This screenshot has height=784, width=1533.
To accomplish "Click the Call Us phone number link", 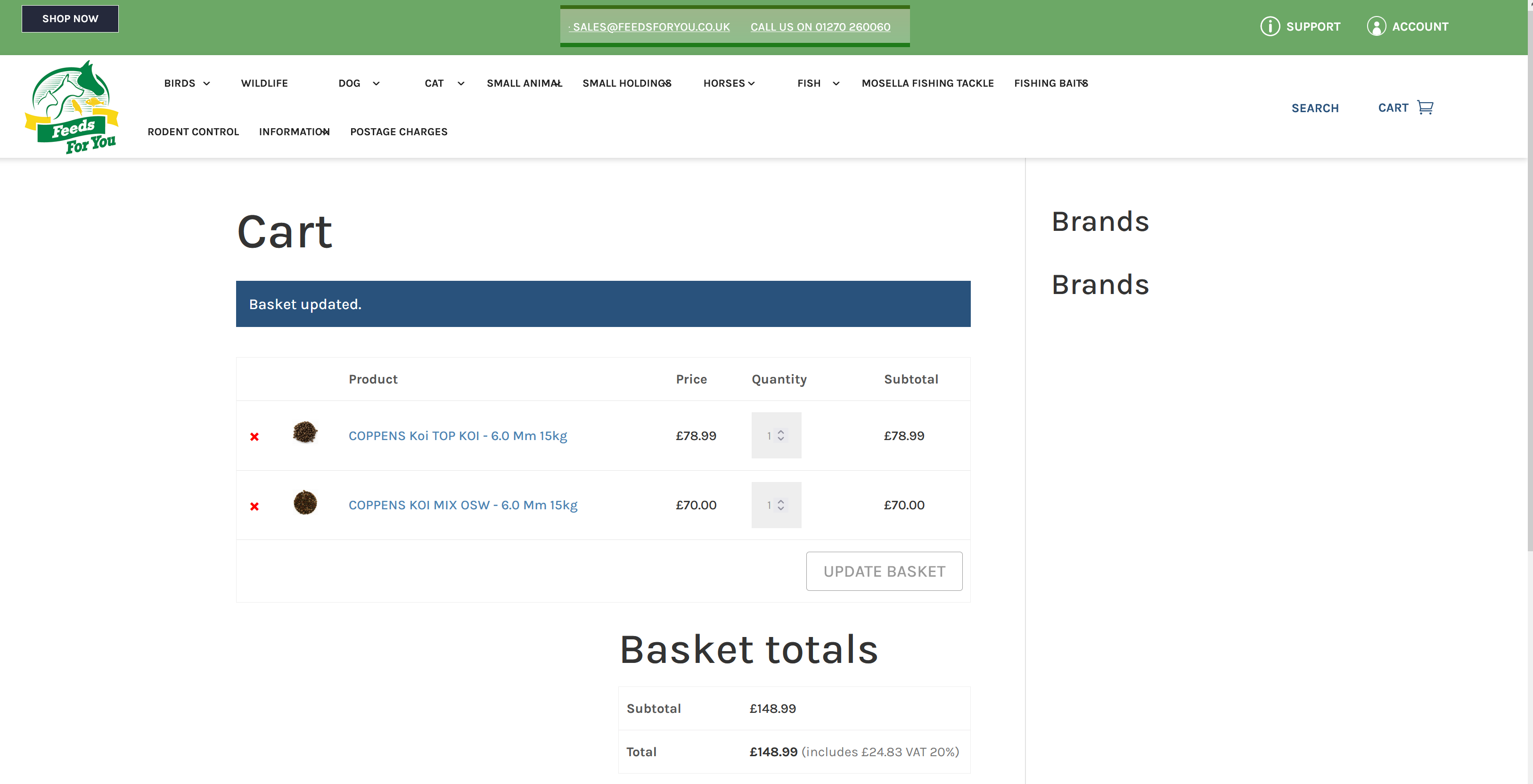I will [820, 27].
